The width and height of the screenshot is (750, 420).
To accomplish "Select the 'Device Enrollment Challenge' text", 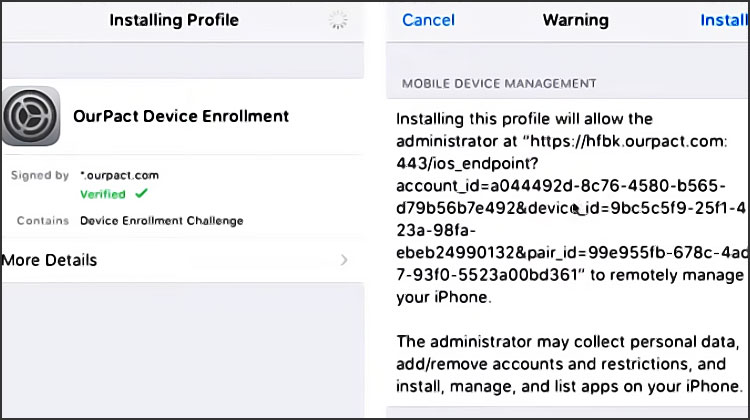I will [x=162, y=221].
